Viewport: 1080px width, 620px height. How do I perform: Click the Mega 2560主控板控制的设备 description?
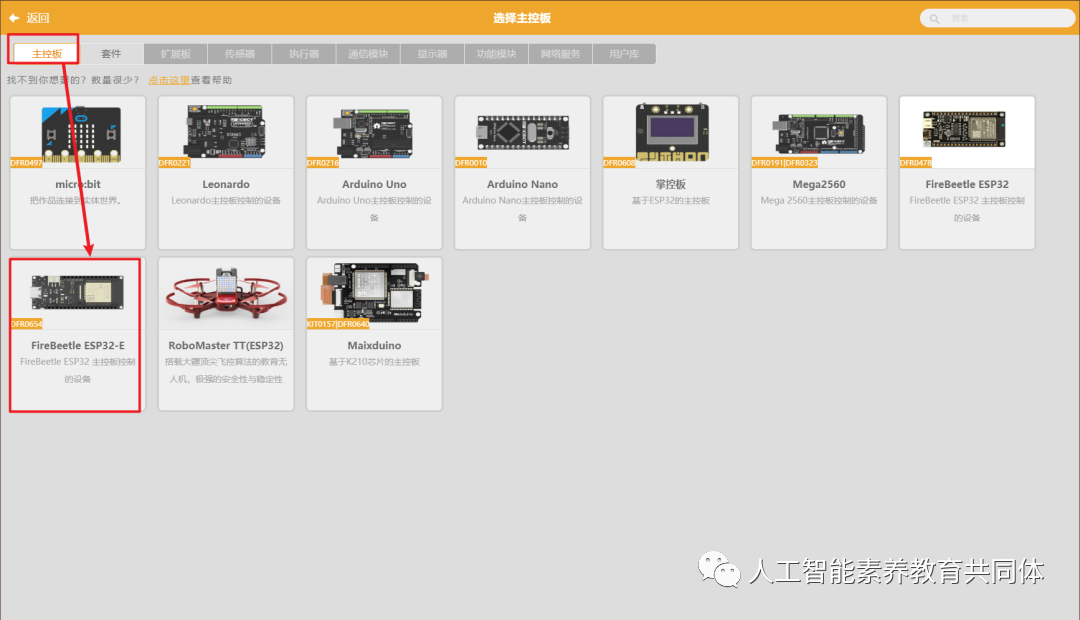tap(819, 200)
